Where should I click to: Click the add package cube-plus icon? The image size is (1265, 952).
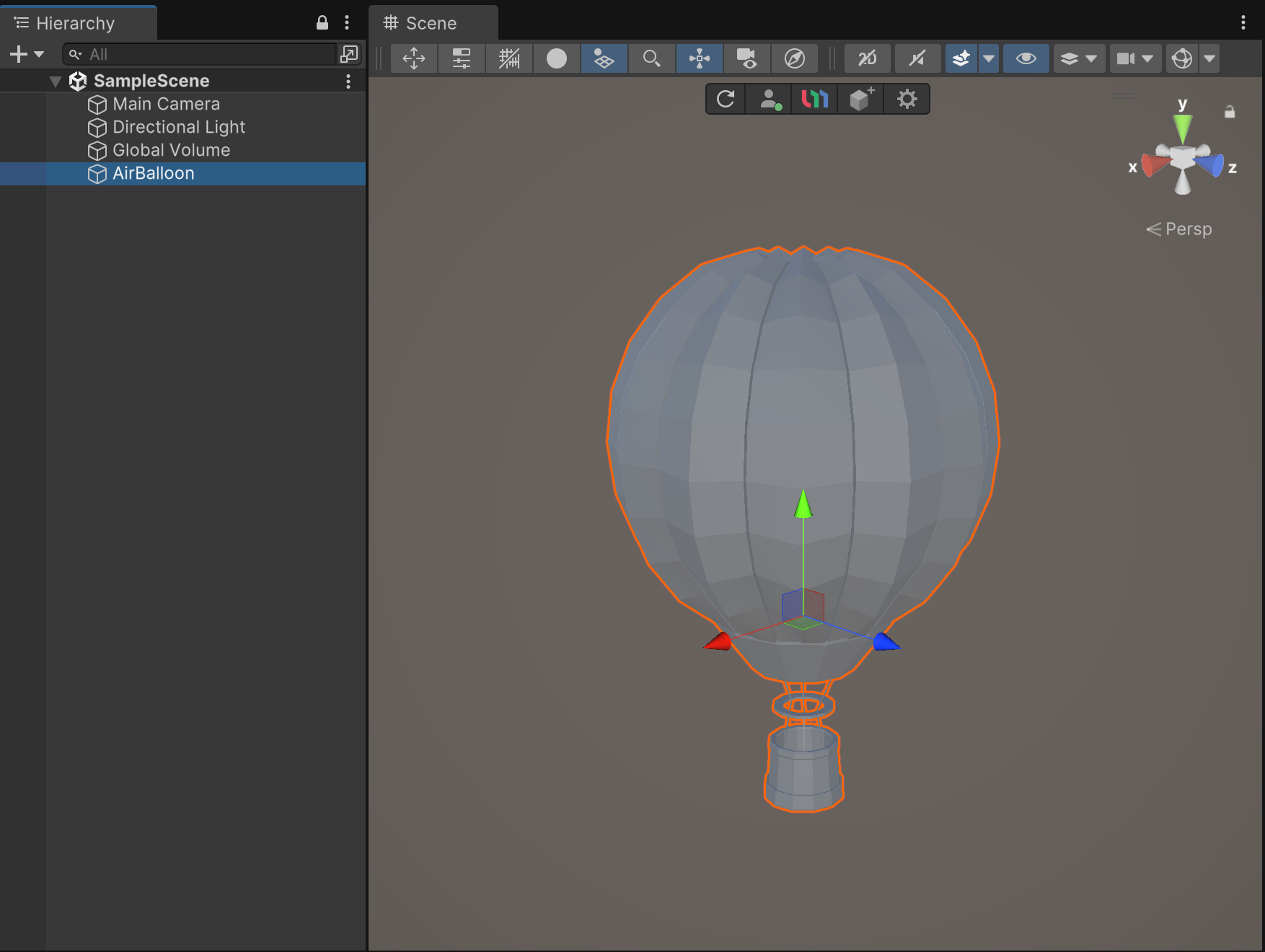pos(860,99)
